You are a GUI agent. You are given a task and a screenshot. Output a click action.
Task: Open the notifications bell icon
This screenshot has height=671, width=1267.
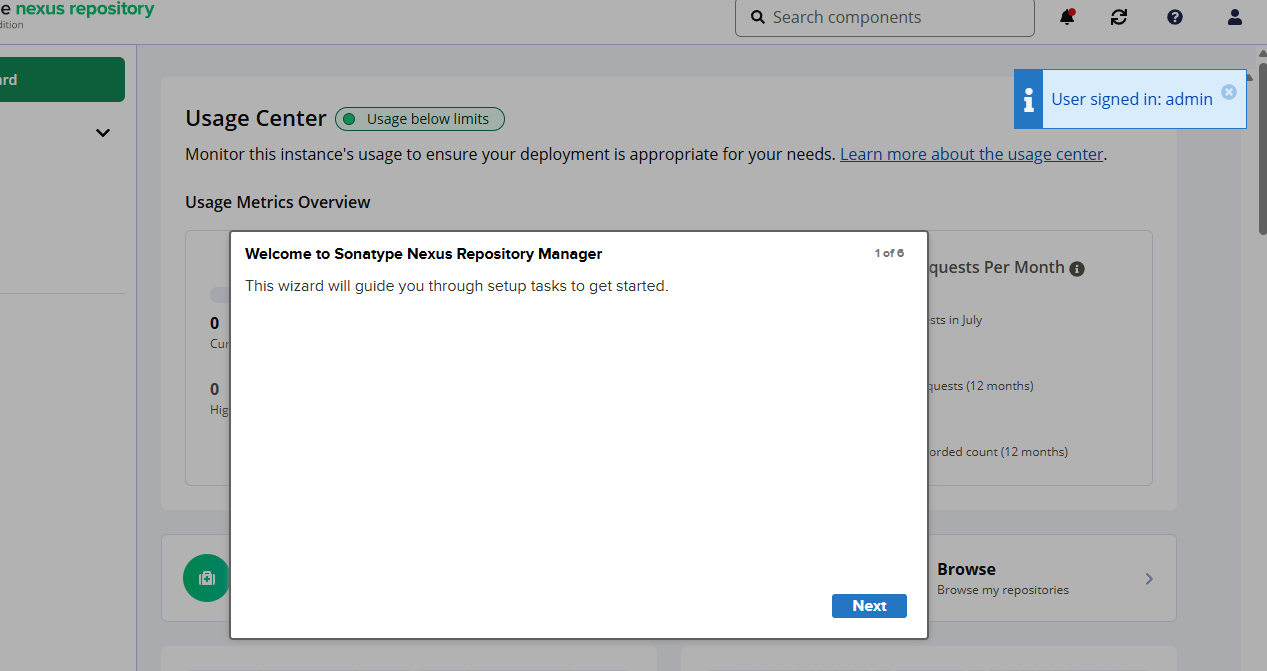(1067, 17)
